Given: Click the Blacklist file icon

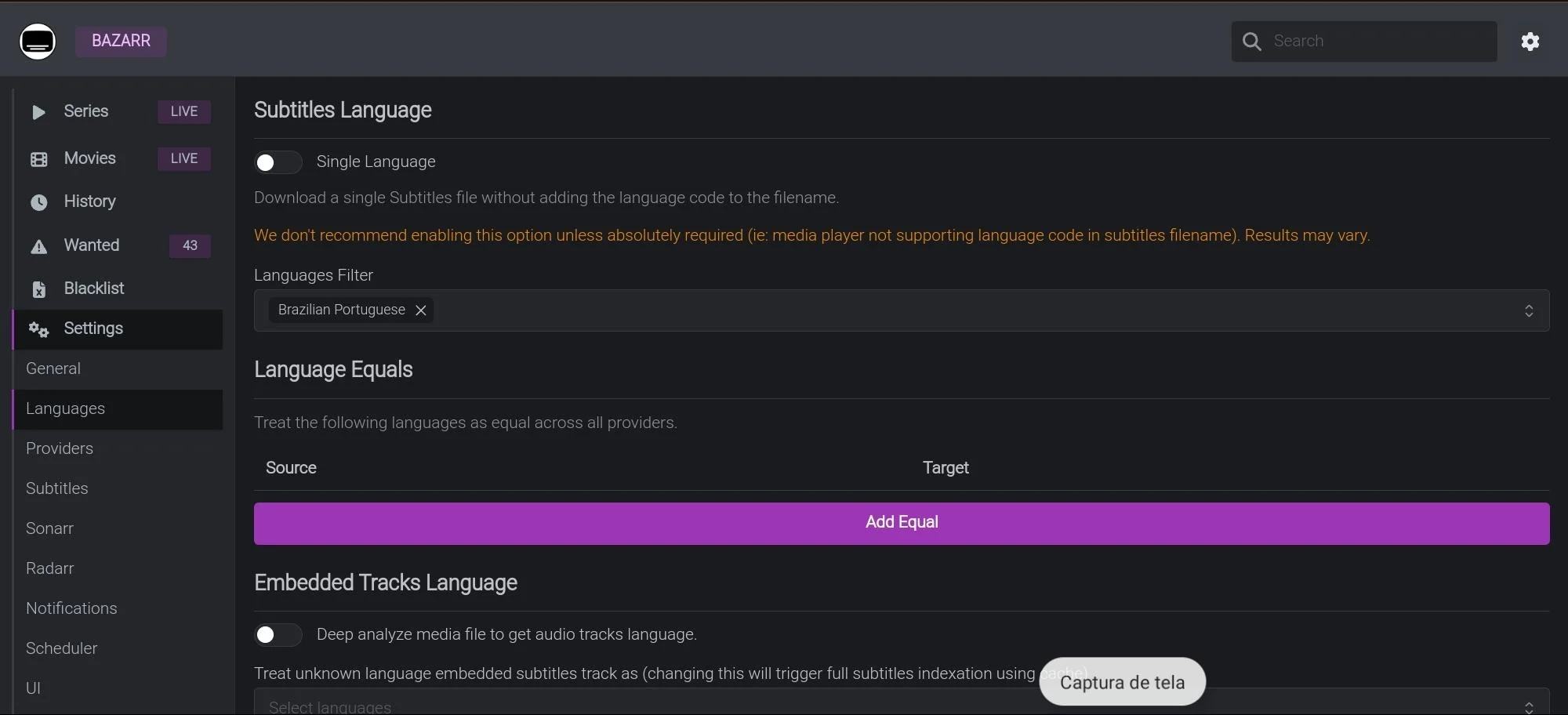Looking at the screenshot, I should (x=38, y=289).
